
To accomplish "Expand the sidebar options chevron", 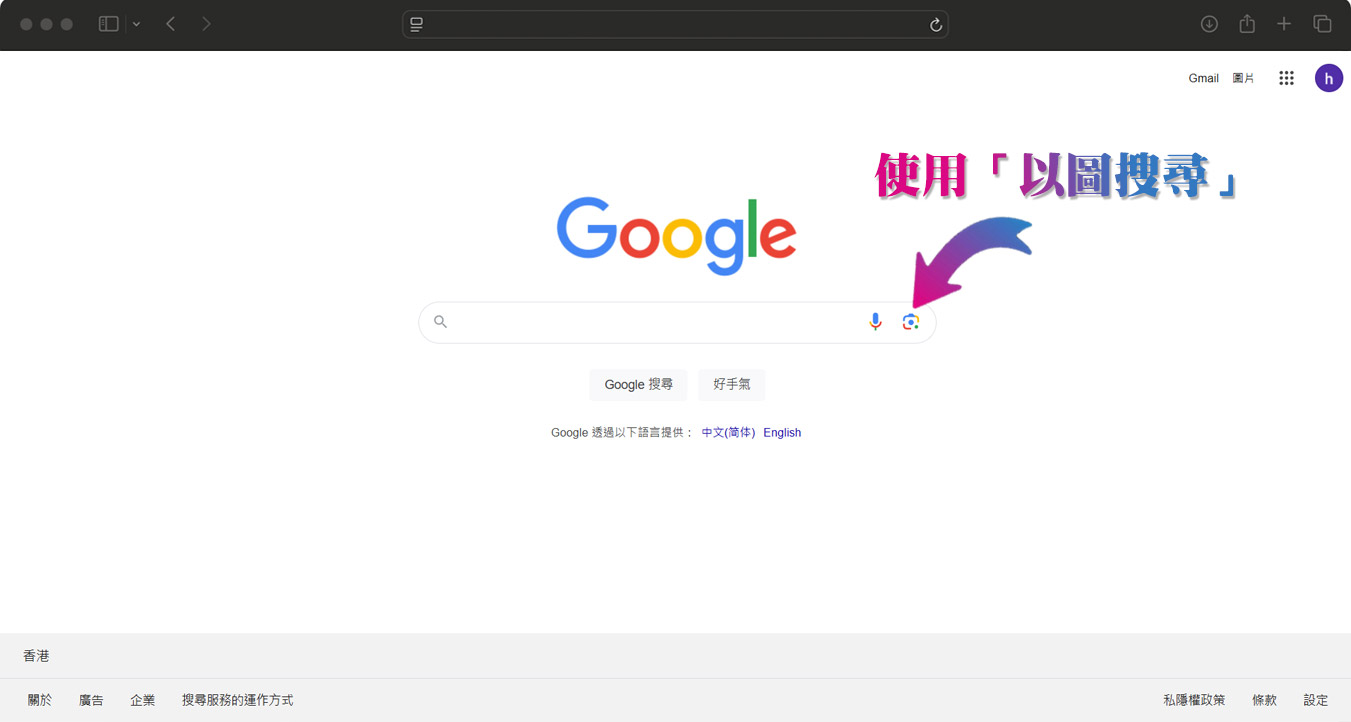I will point(137,24).
